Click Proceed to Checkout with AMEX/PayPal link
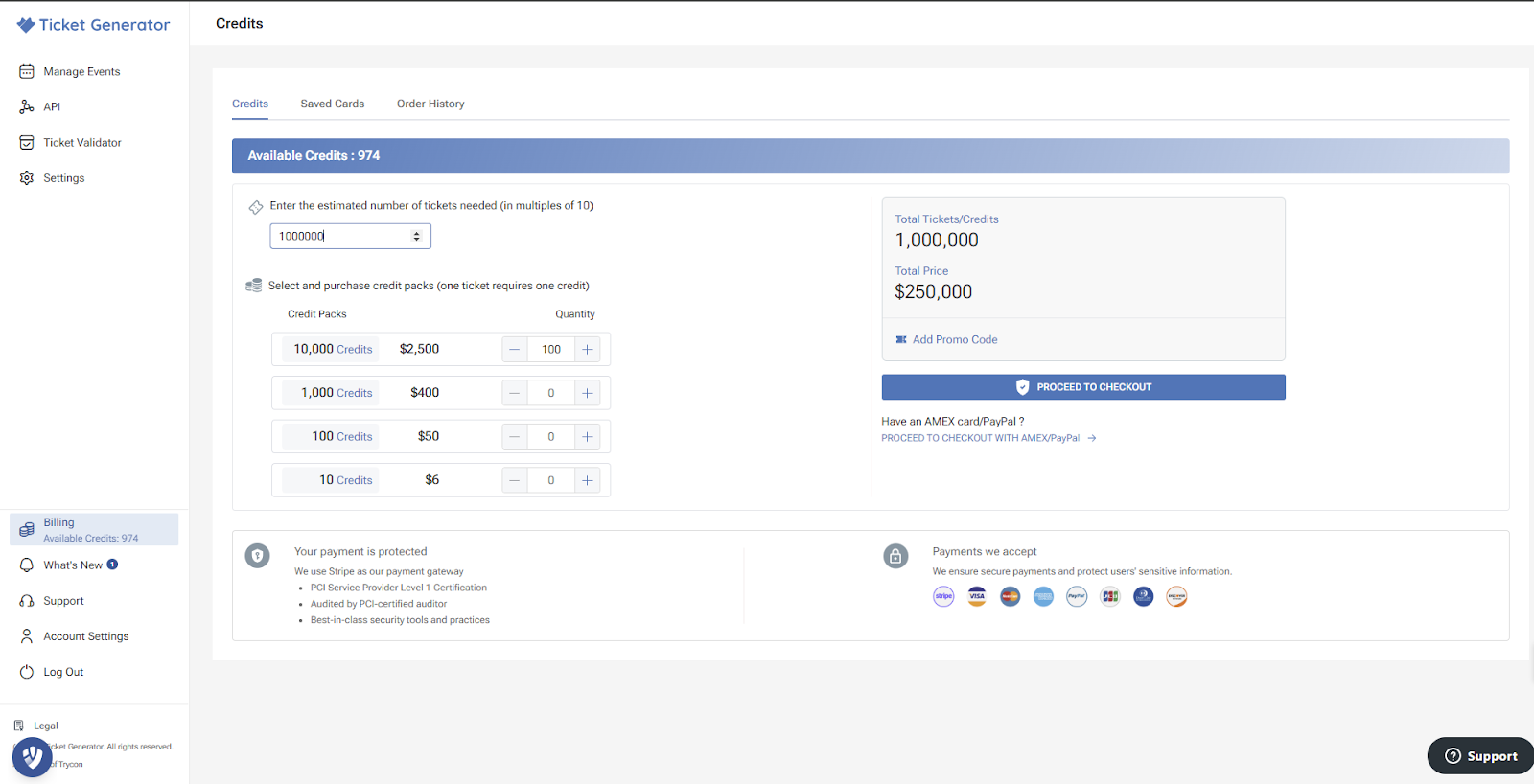Image resolution: width=1534 pixels, height=784 pixels. pos(988,438)
